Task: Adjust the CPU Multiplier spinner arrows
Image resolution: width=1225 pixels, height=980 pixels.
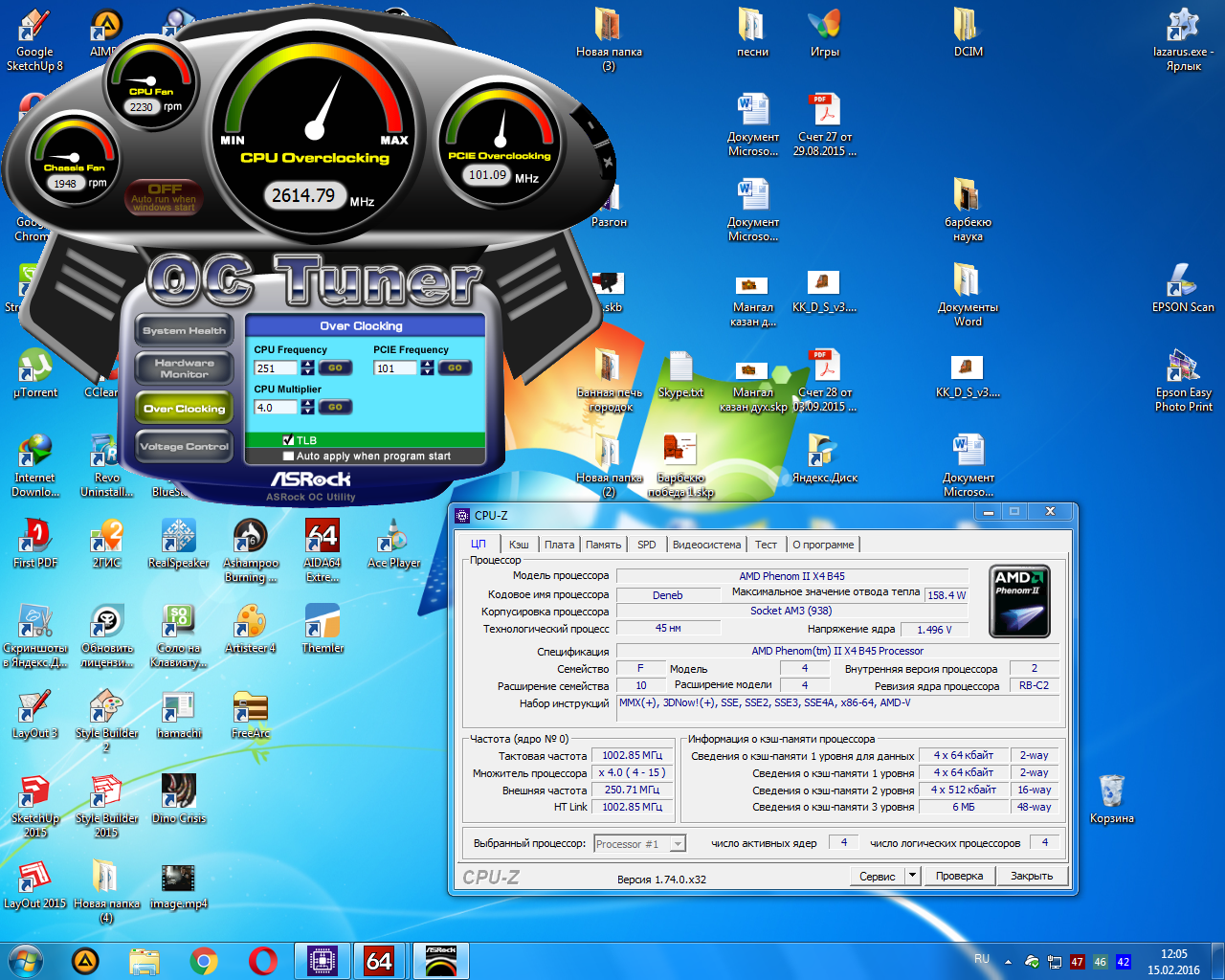Action: point(307,407)
